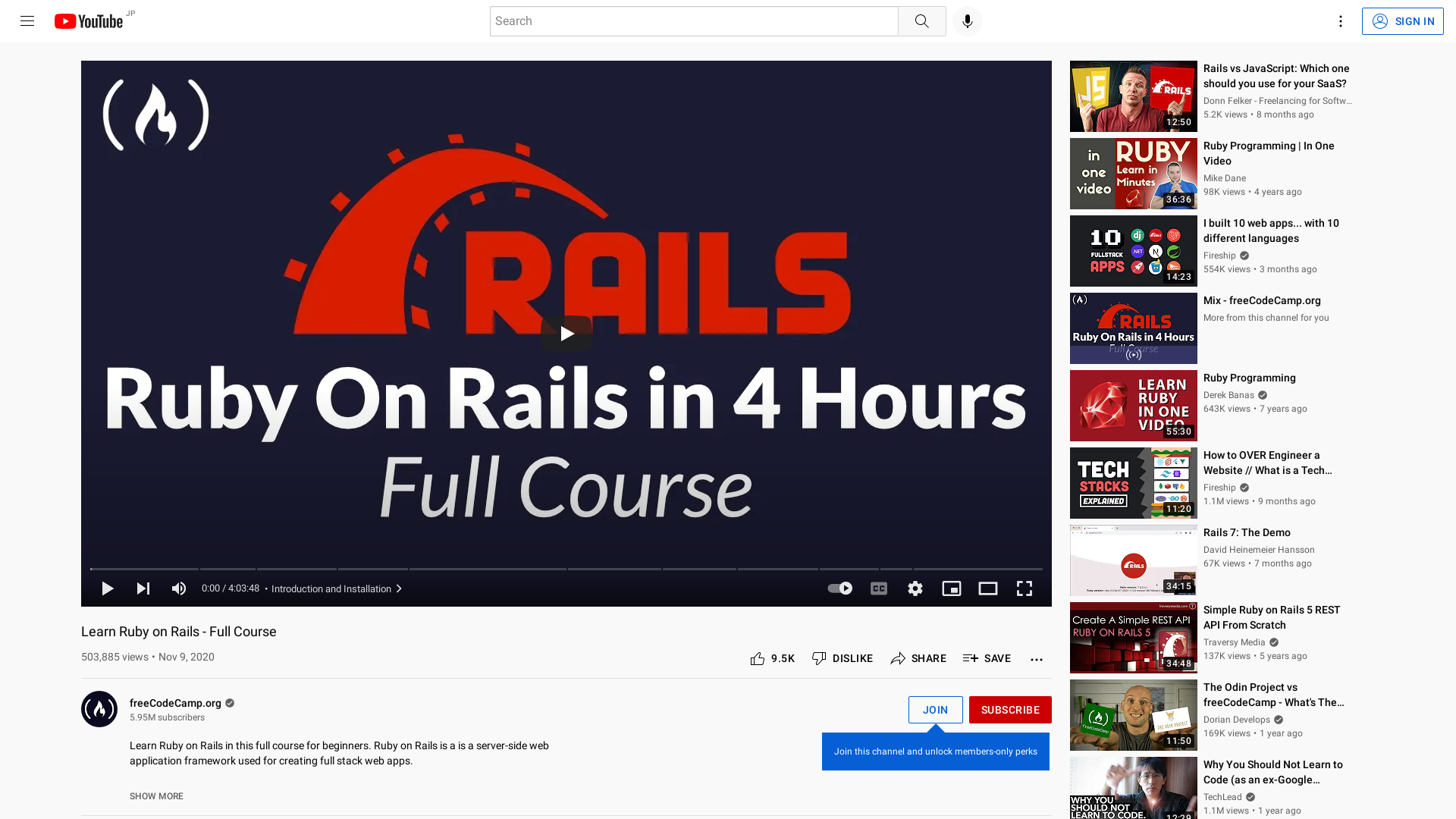Mute the video volume
This screenshot has width=1456, height=819.
[178, 588]
